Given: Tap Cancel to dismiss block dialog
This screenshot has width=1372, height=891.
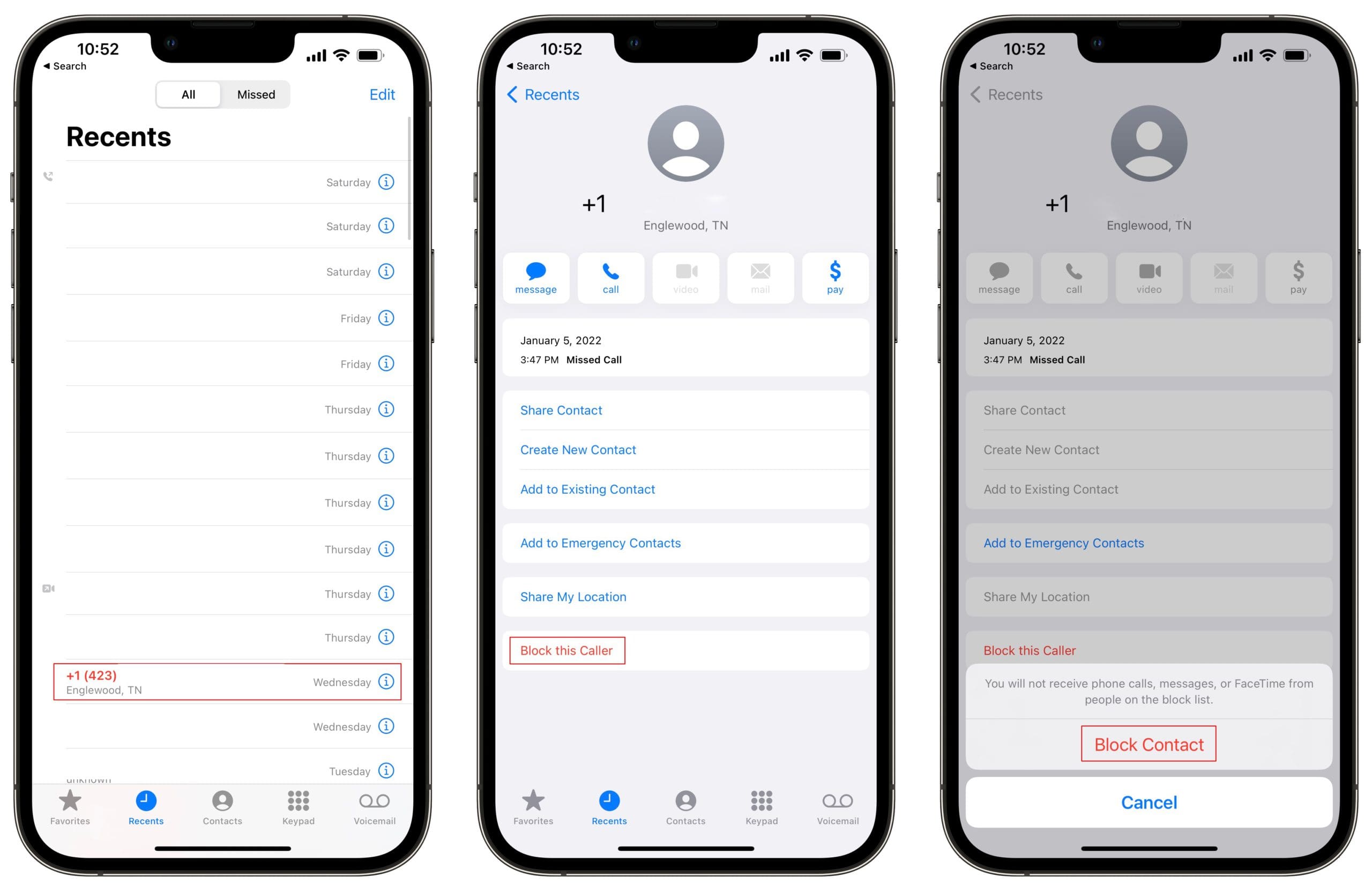Looking at the screenshot, I should (1148, 800).
